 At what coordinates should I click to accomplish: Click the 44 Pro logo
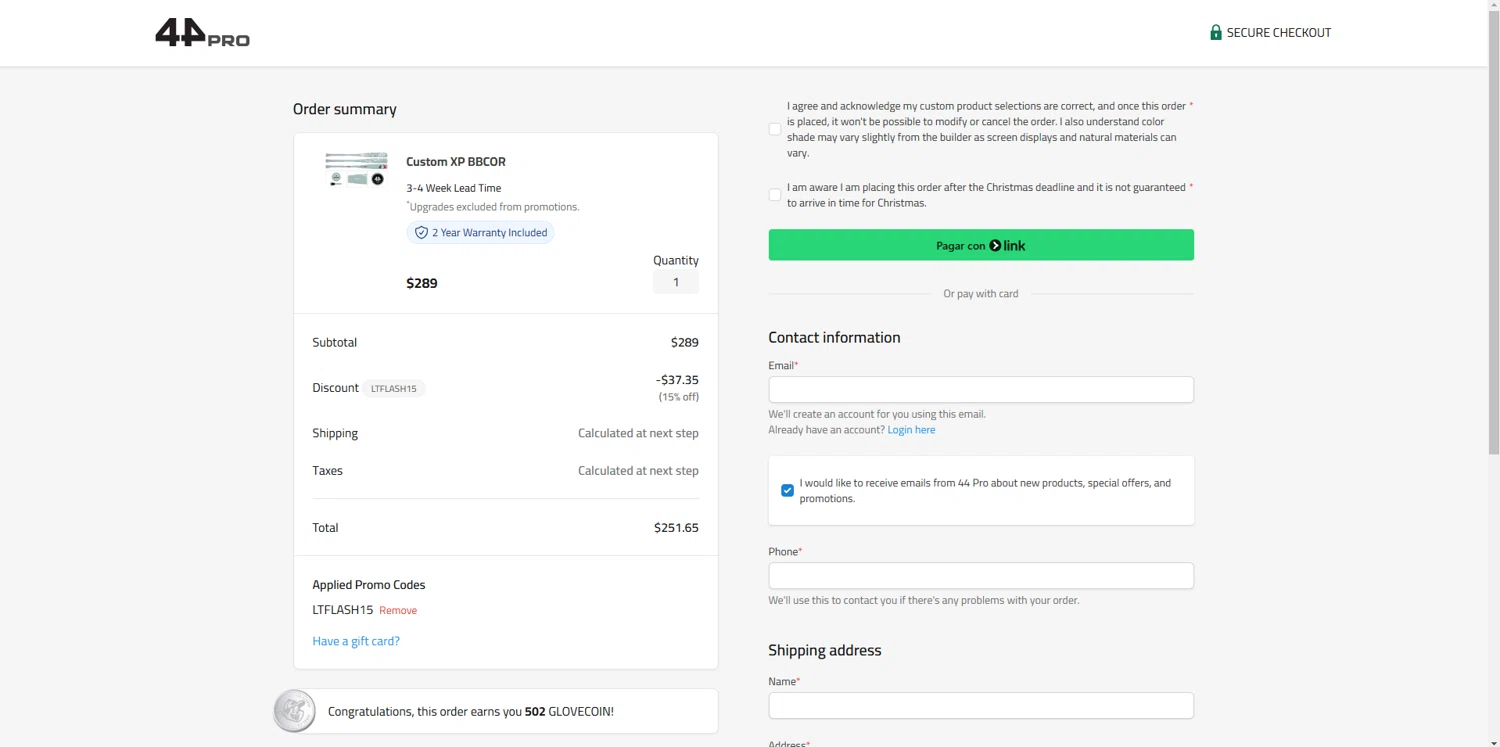202,33
